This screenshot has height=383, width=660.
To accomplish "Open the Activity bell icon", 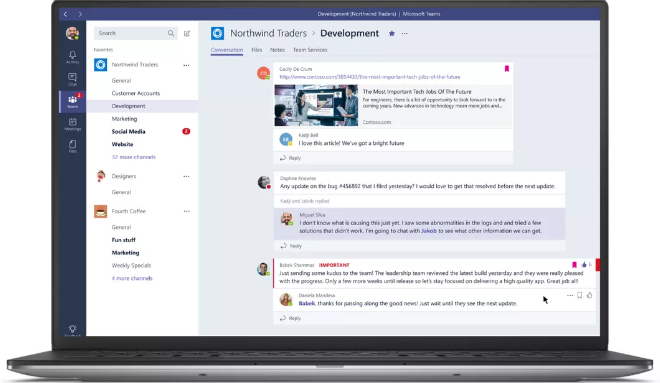I will click(x=72, y=57).
